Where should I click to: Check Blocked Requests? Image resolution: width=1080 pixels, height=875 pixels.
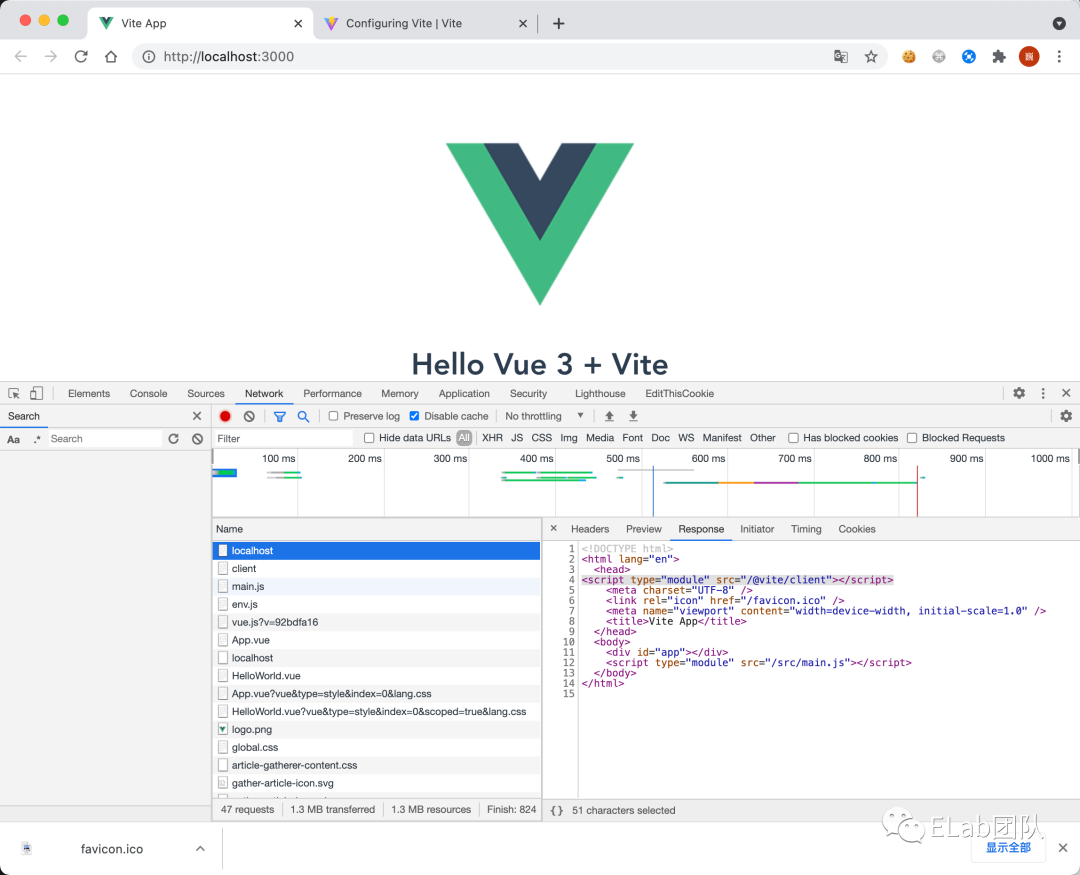912,438
